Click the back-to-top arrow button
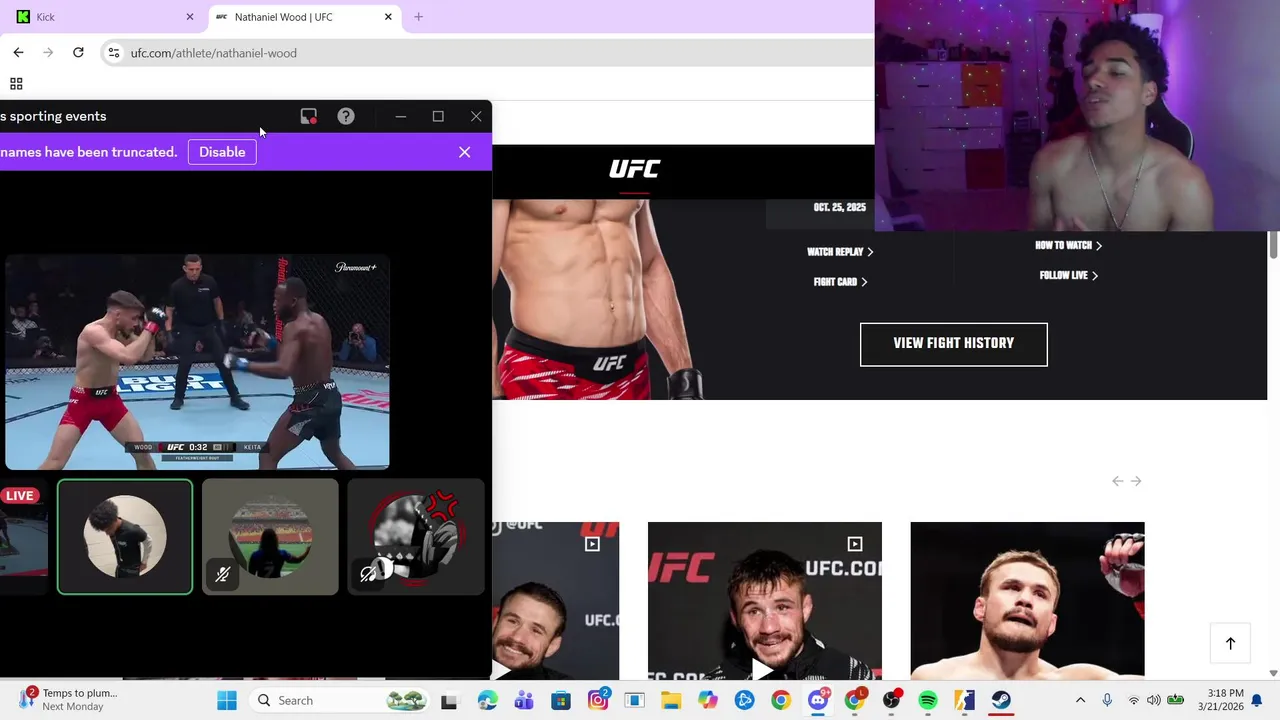 (1230, 643)
